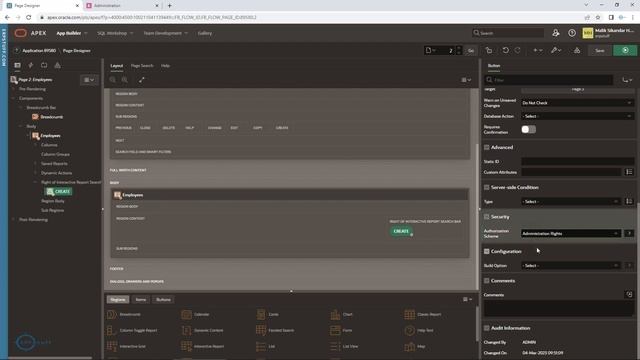Select the Faceted Search region in gallery
Screen dimensions: 640x360
(275, 330)
